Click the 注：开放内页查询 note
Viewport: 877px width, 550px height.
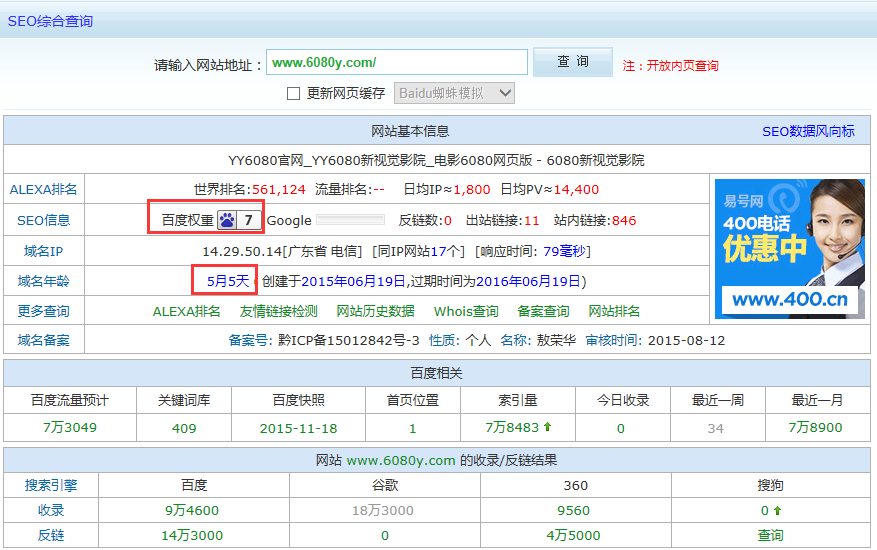click(670, 66)
